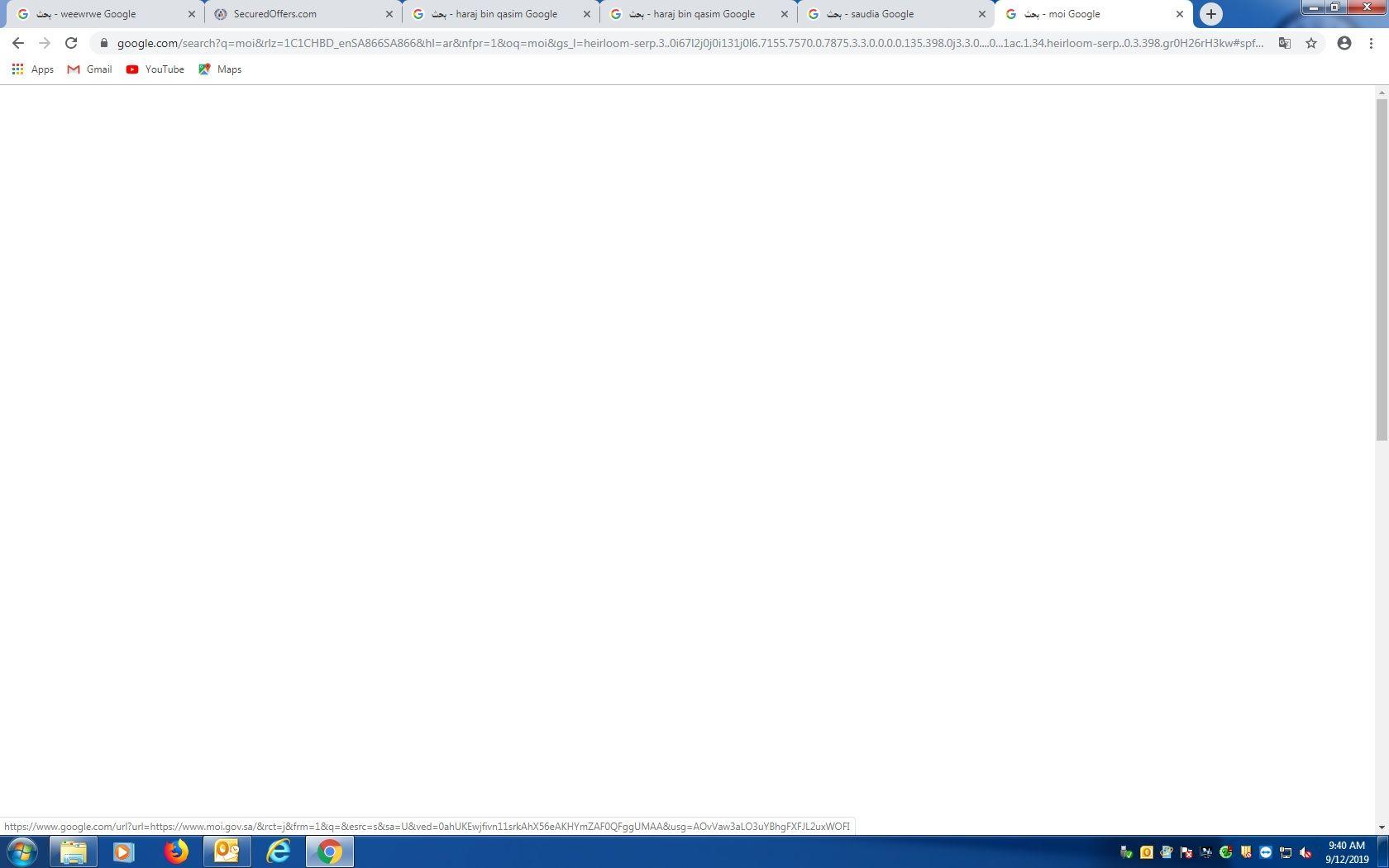Close the SecuredOffers.com tab
Screen dimensions: 1389x868
coord(389,14)
